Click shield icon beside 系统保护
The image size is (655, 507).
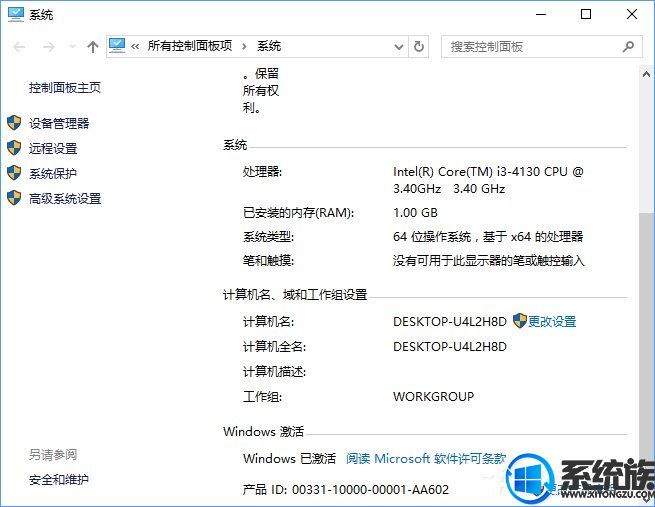pyautogui.click(x=14, y=173)
